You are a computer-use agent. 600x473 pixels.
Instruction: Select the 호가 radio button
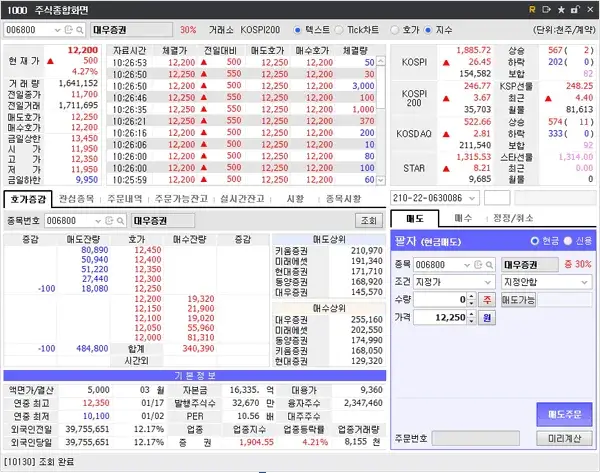tap(395, 30)
